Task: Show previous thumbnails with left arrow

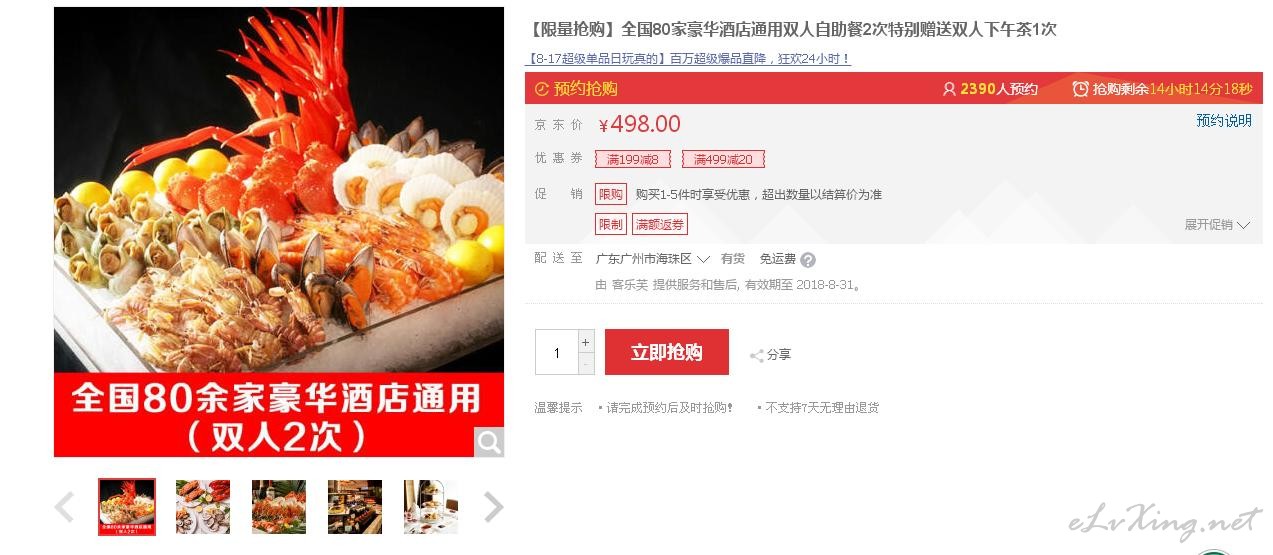Action: (64, 507)
